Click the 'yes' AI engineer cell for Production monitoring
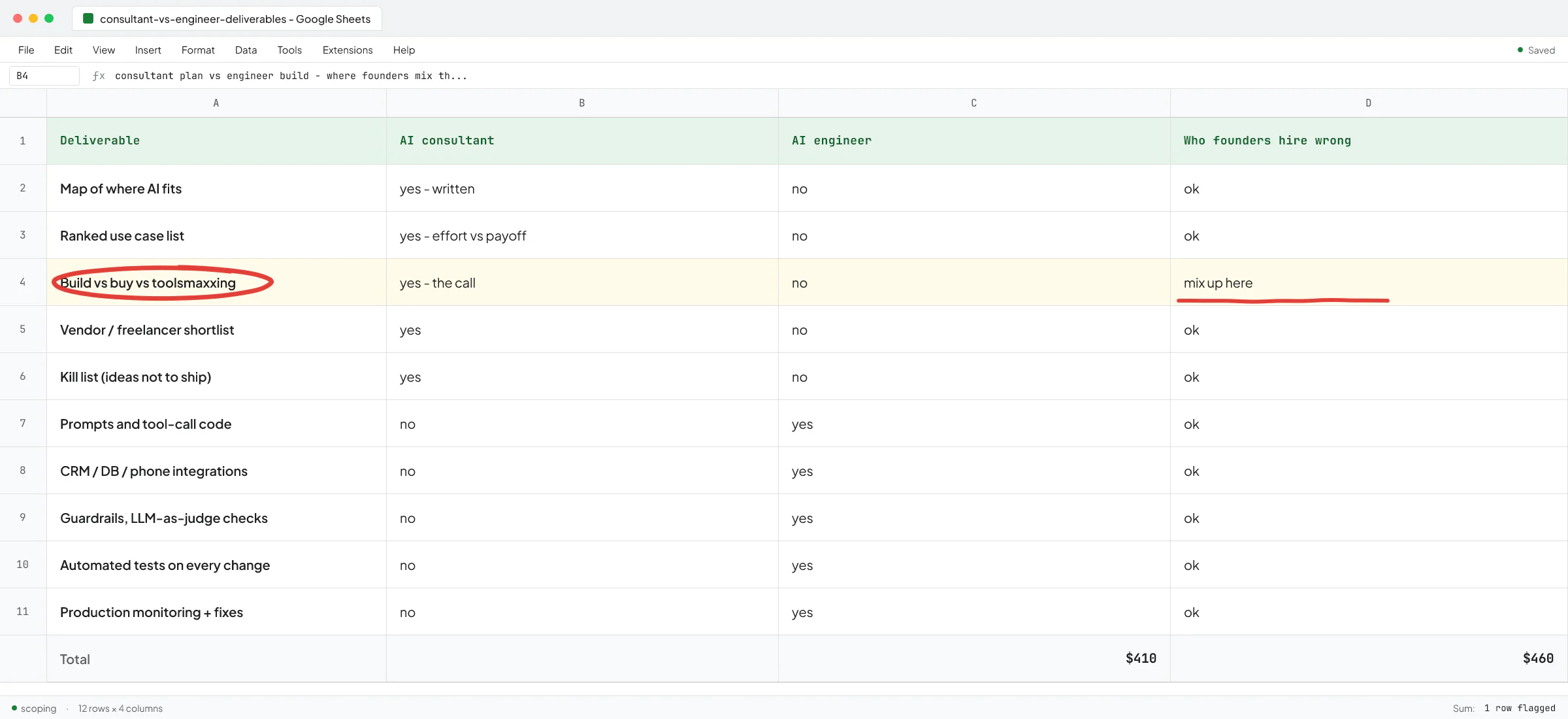The height and width of the screenshot is (719, 1568). point(974,612)
